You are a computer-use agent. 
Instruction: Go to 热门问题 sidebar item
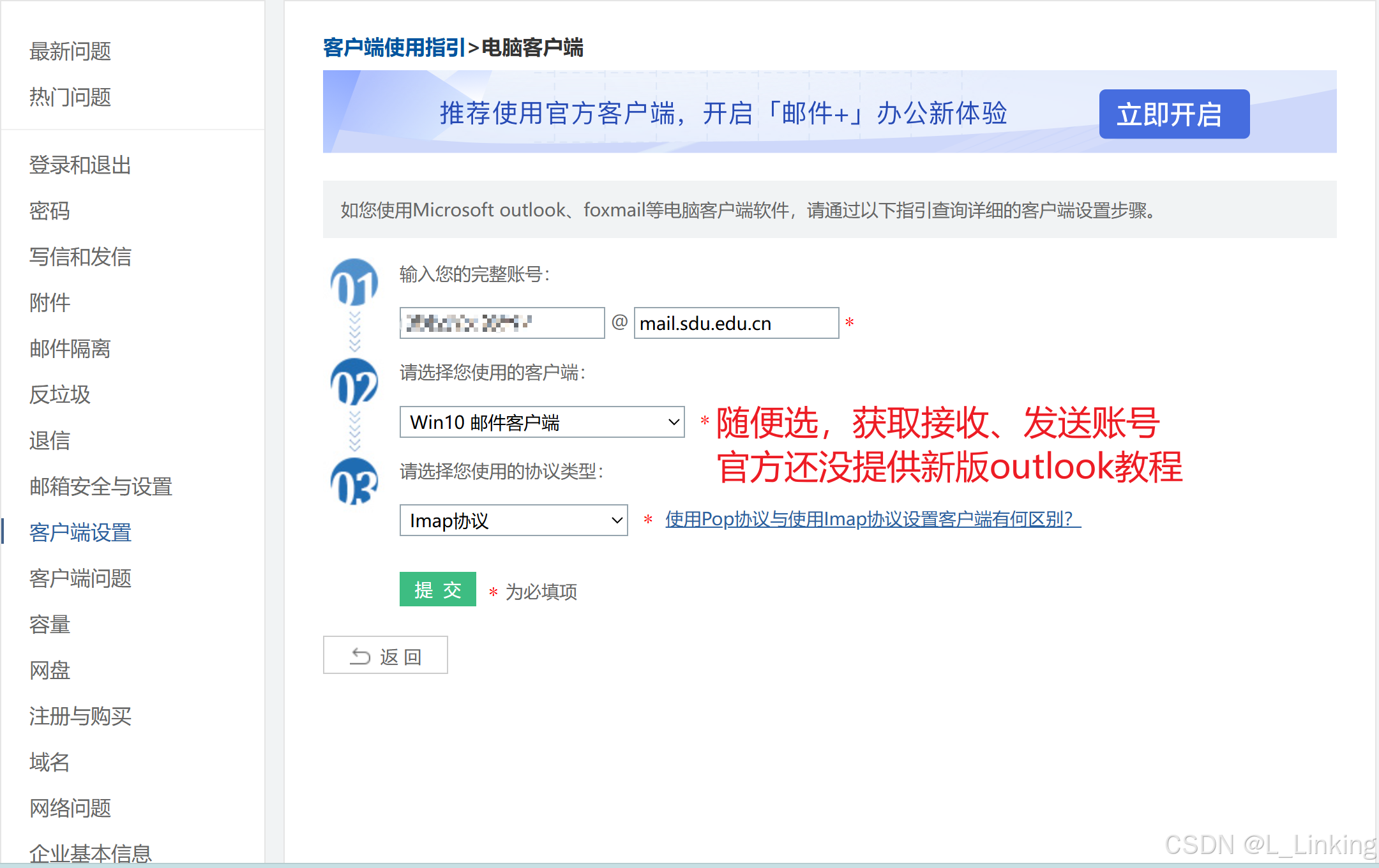[x=70, y=97]
